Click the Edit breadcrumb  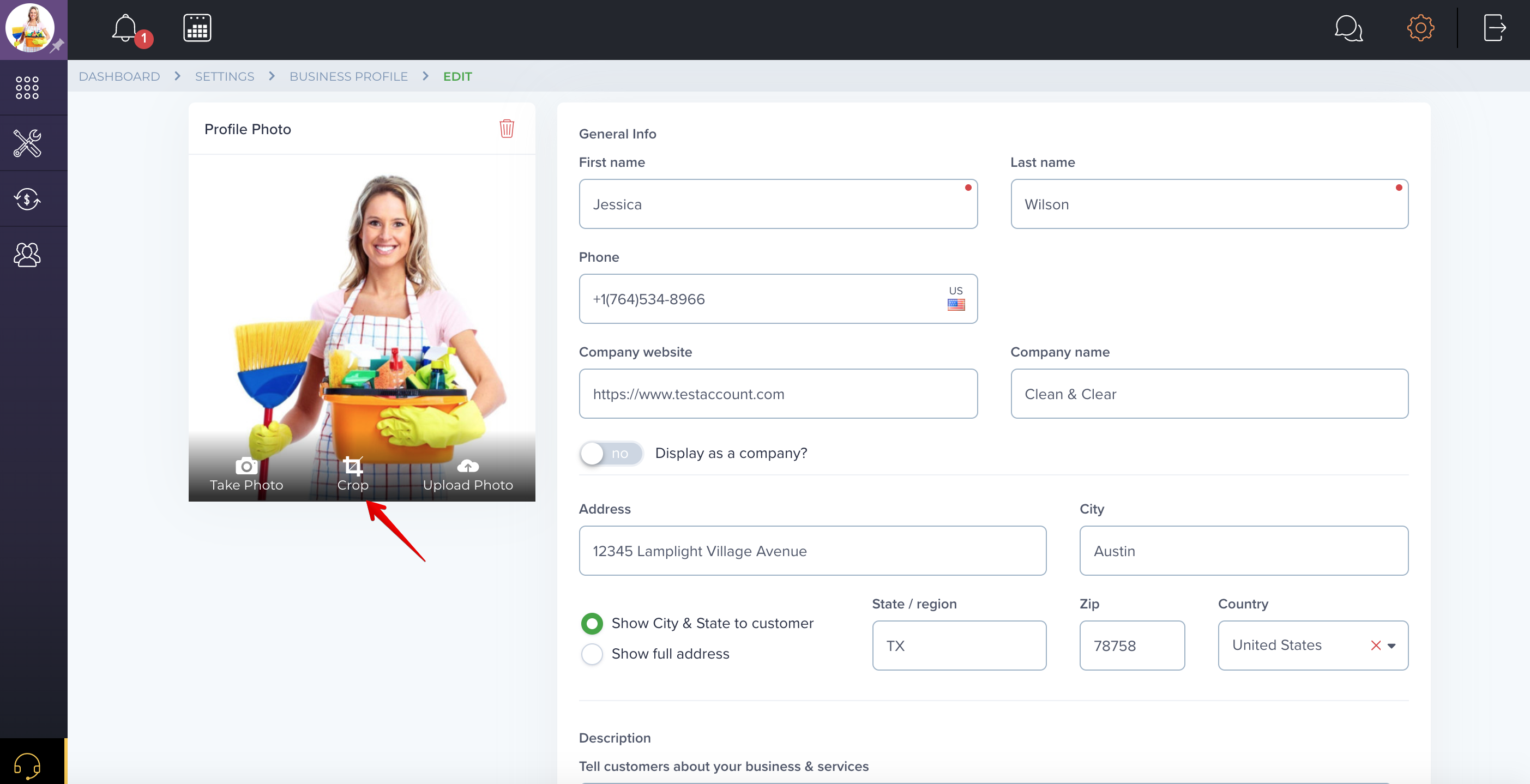pyautogui.click(x=457, y=77)
